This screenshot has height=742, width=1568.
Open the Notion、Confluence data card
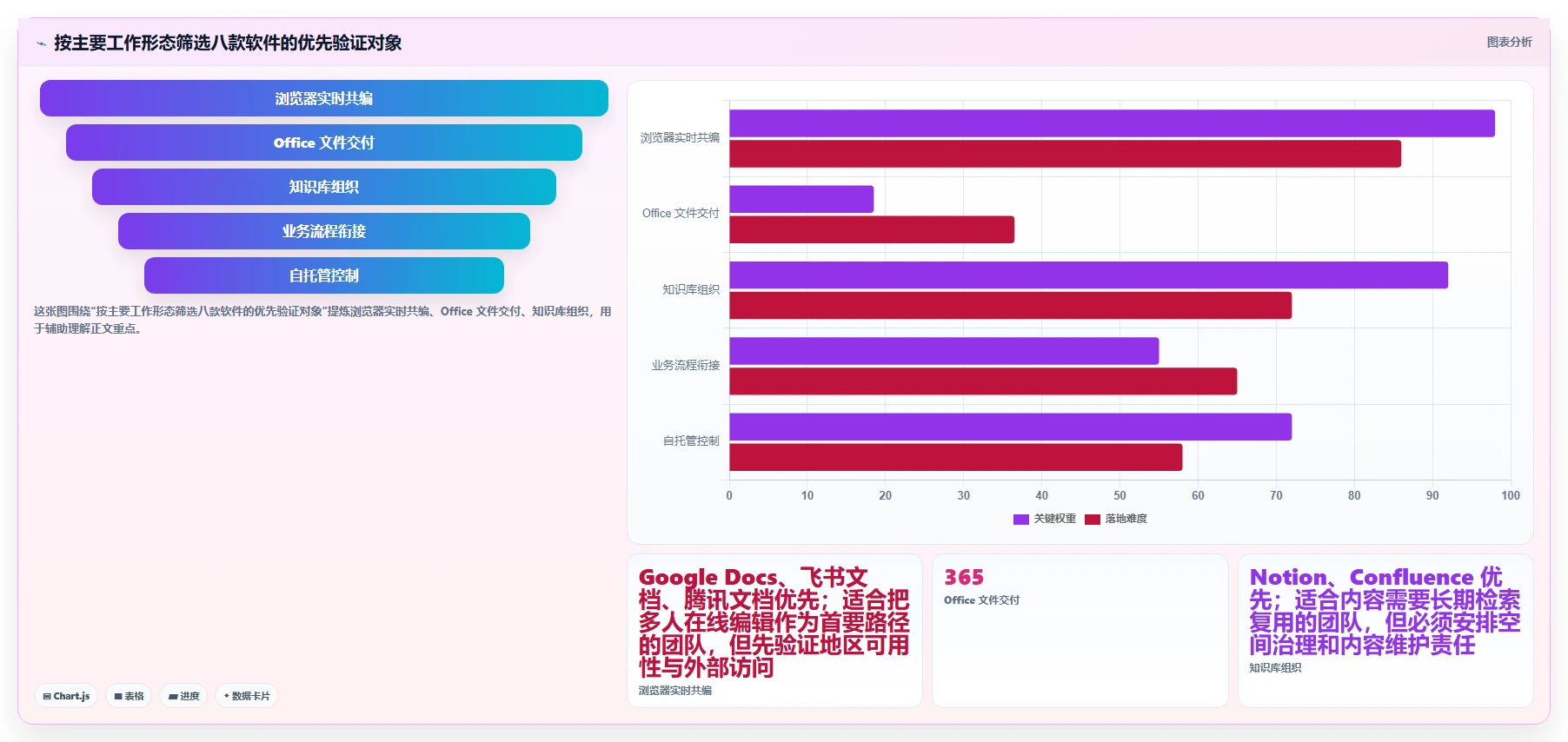pyautogui.click(x=1385, y=631)
